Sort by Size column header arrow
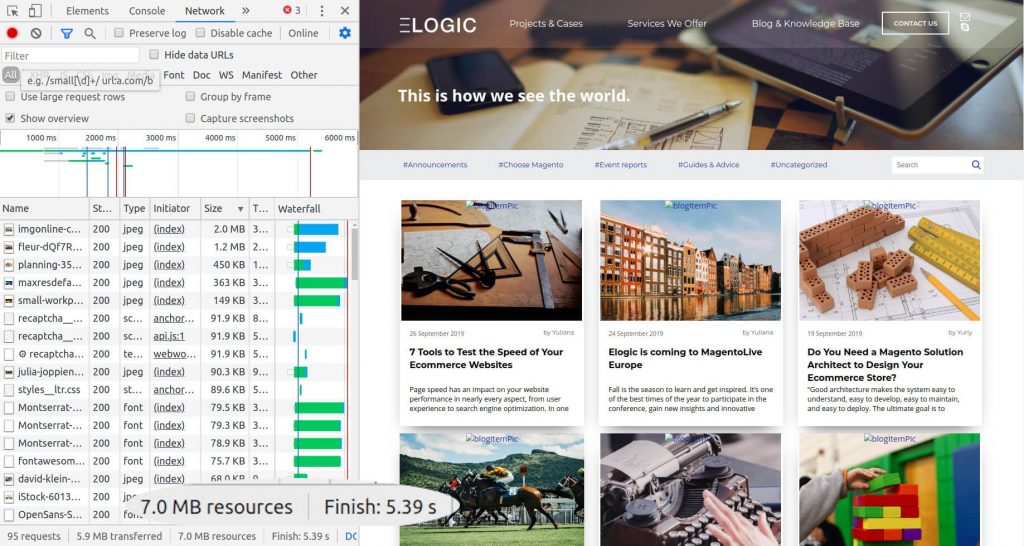1024x546 pixels. pos(240,209)
